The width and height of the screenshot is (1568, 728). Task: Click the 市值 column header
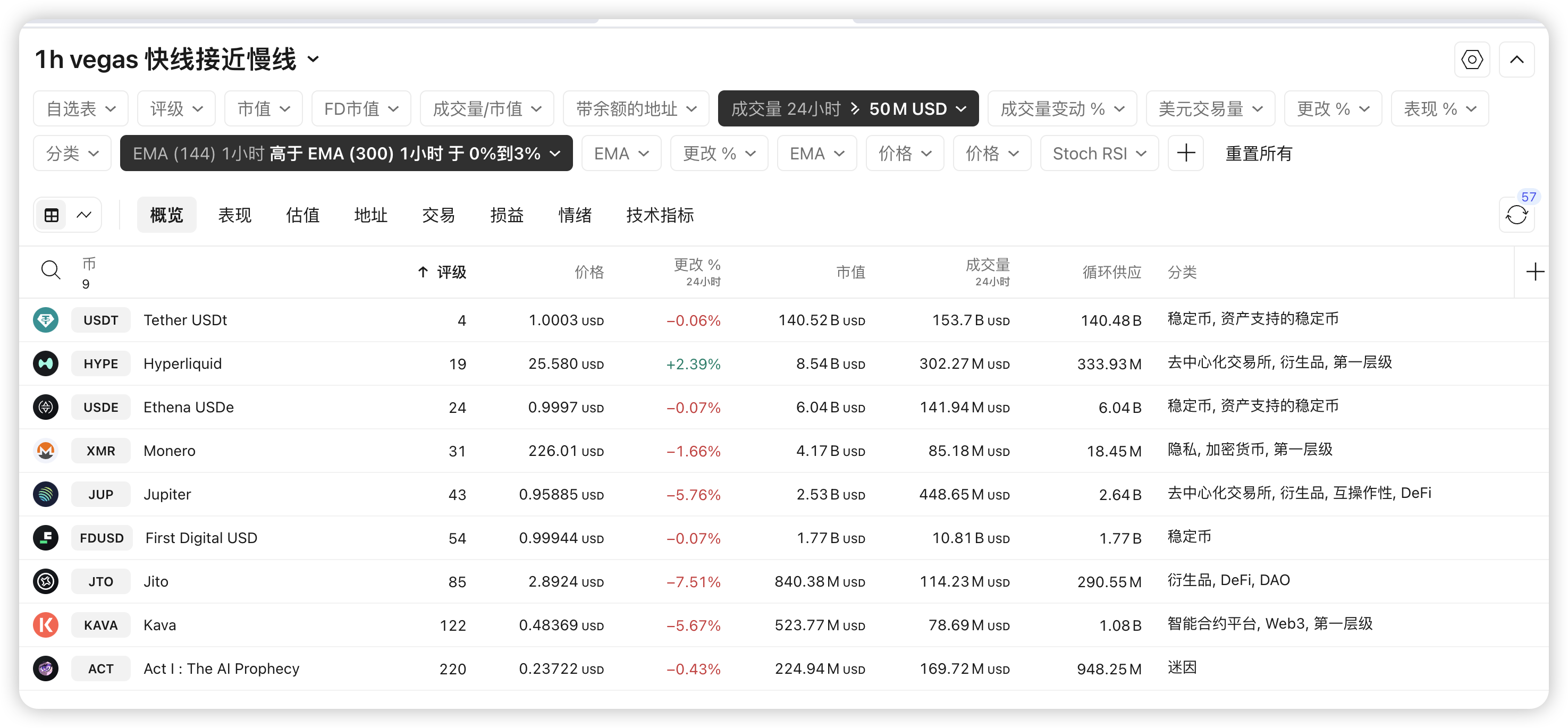click(x=850, y=272)
